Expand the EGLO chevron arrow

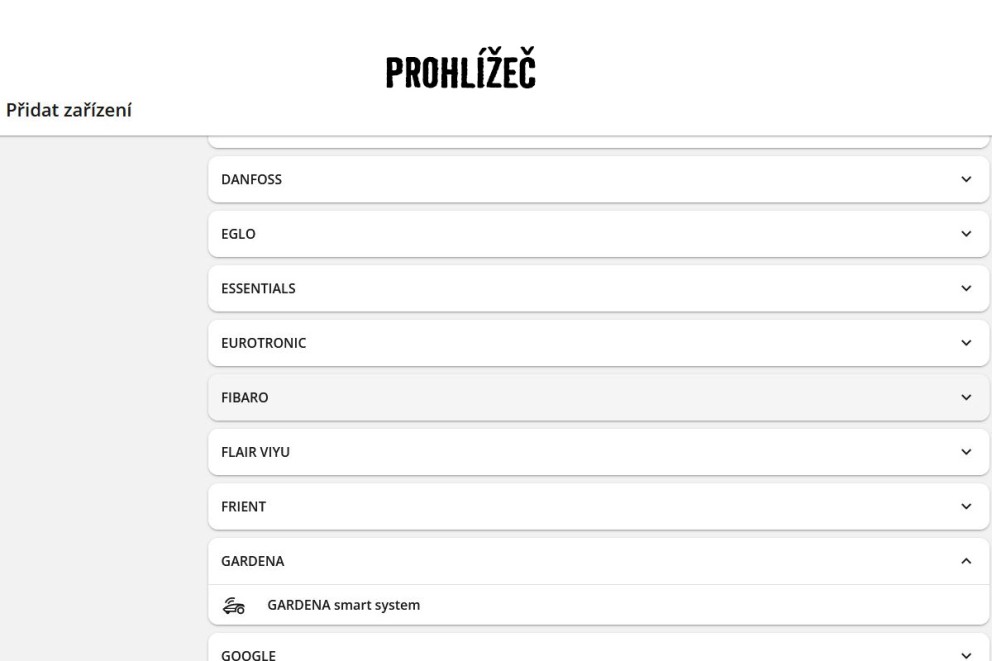966,234
